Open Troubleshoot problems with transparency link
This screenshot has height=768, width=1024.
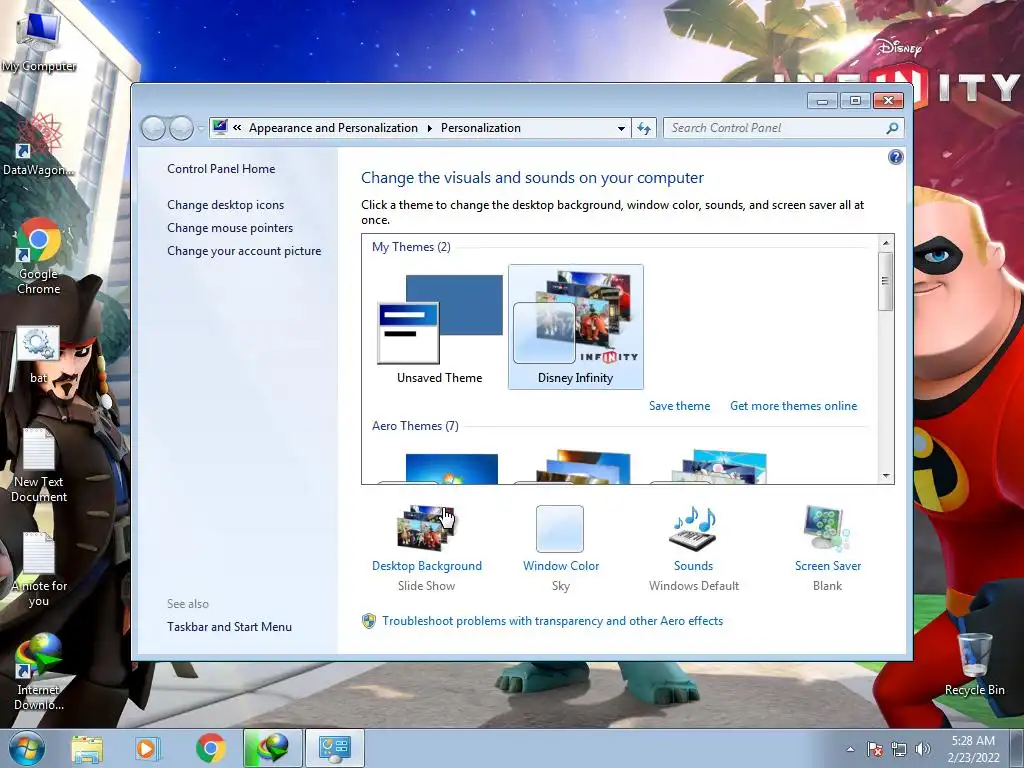coord(552,620)
